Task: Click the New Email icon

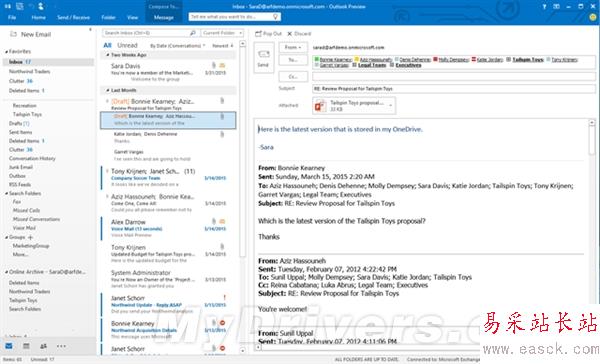Action: pos(13,34)
